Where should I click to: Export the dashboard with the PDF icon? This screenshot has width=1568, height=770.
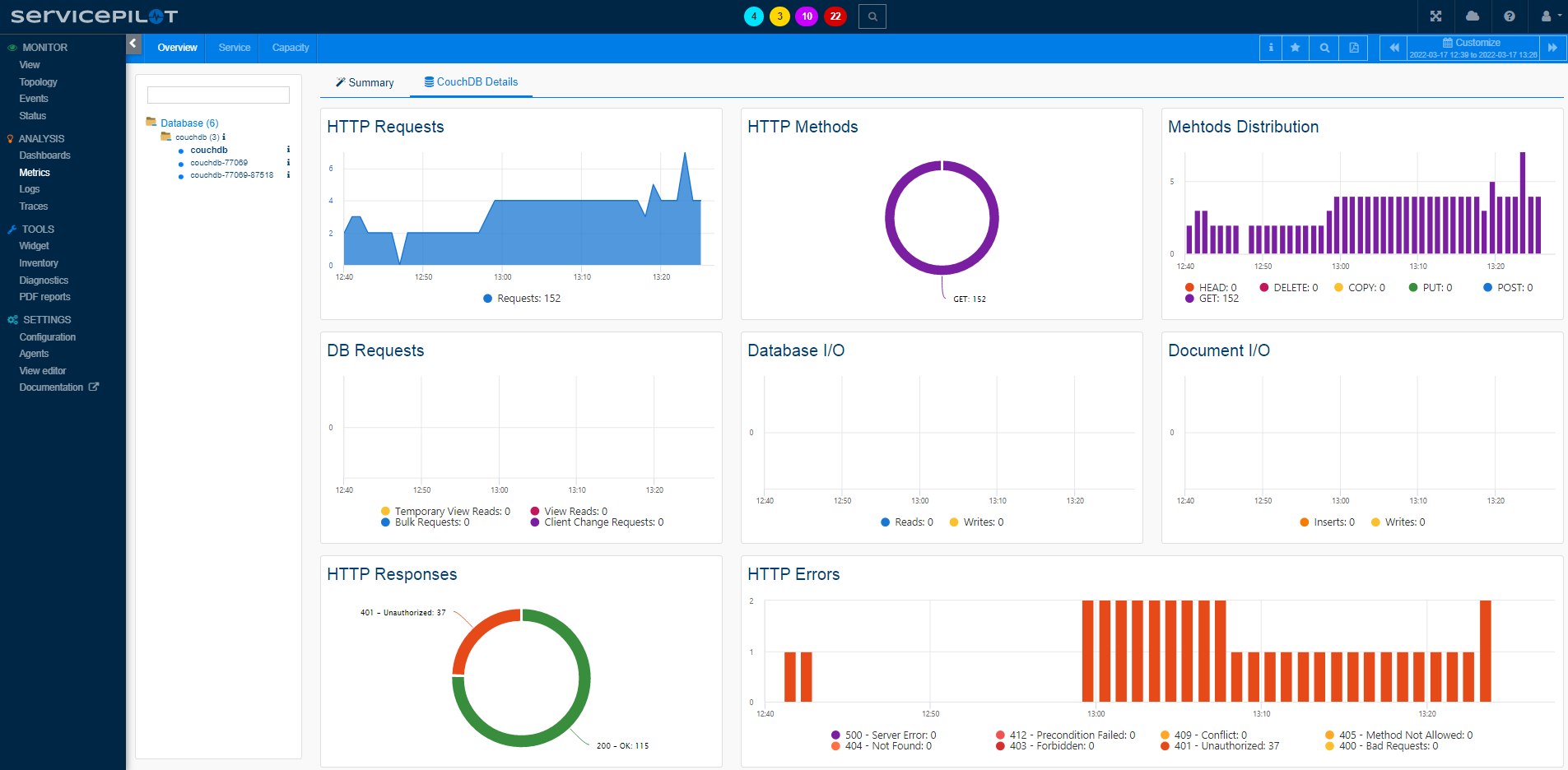coord(1353,48)
